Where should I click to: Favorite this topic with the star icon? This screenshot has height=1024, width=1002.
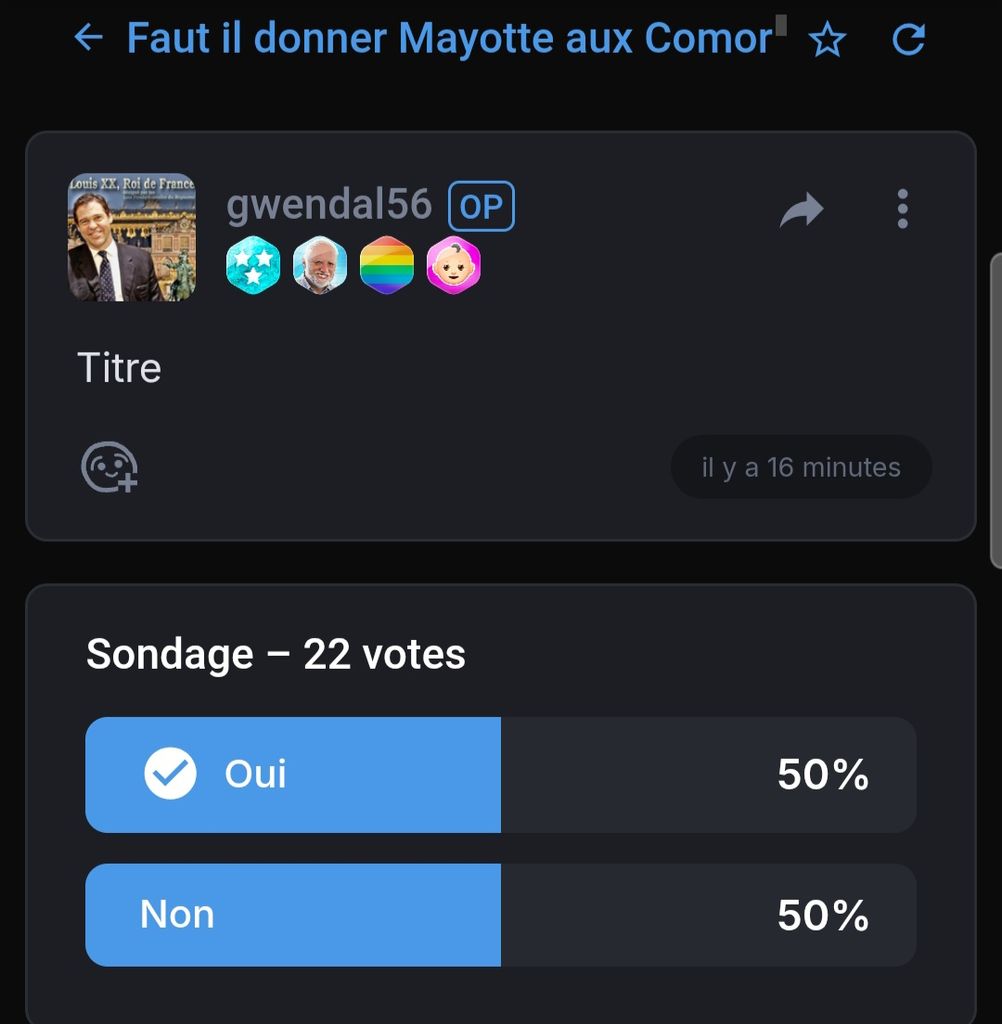pos(827,39)
